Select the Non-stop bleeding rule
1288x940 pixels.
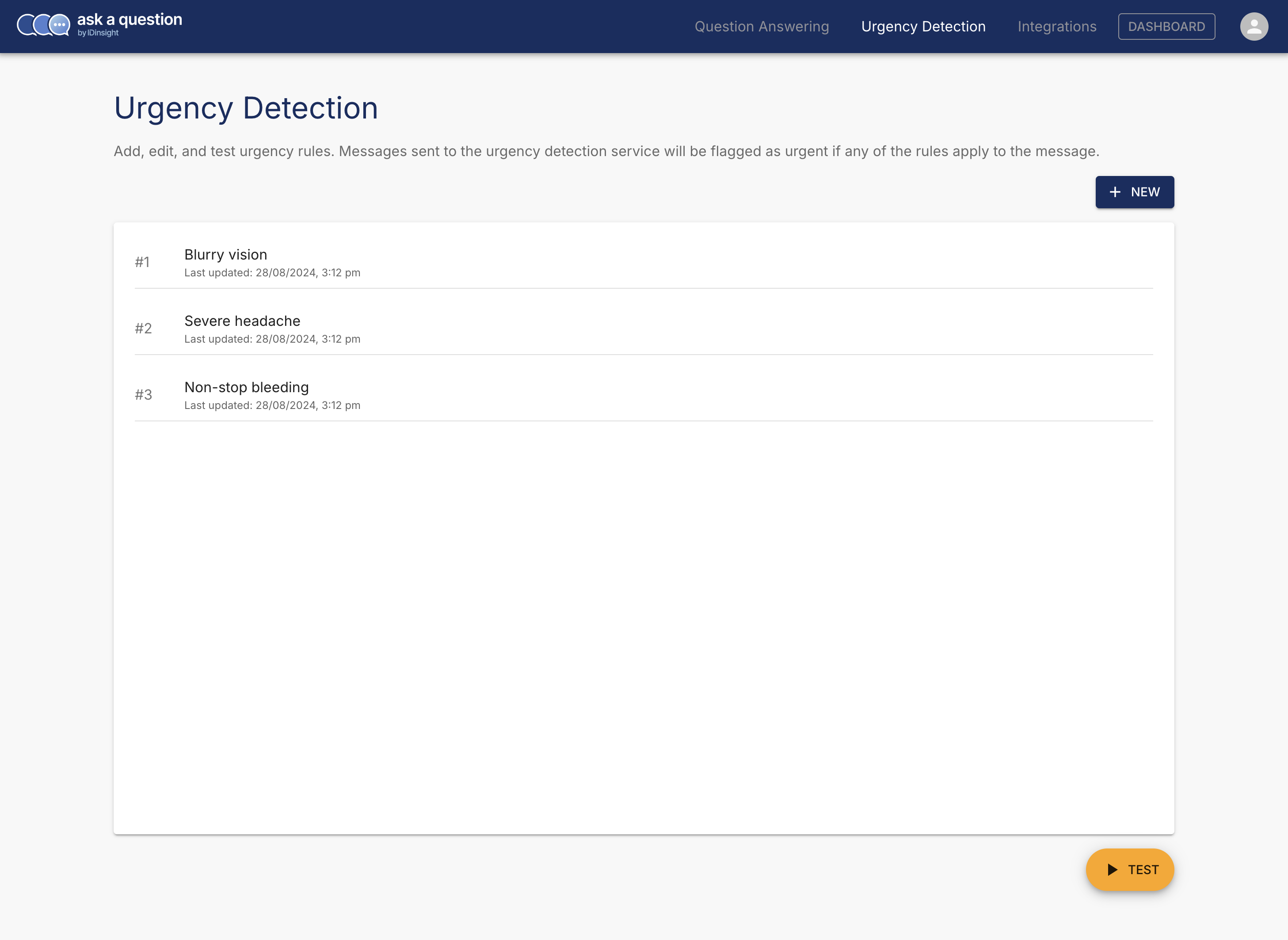coord(246,387)
